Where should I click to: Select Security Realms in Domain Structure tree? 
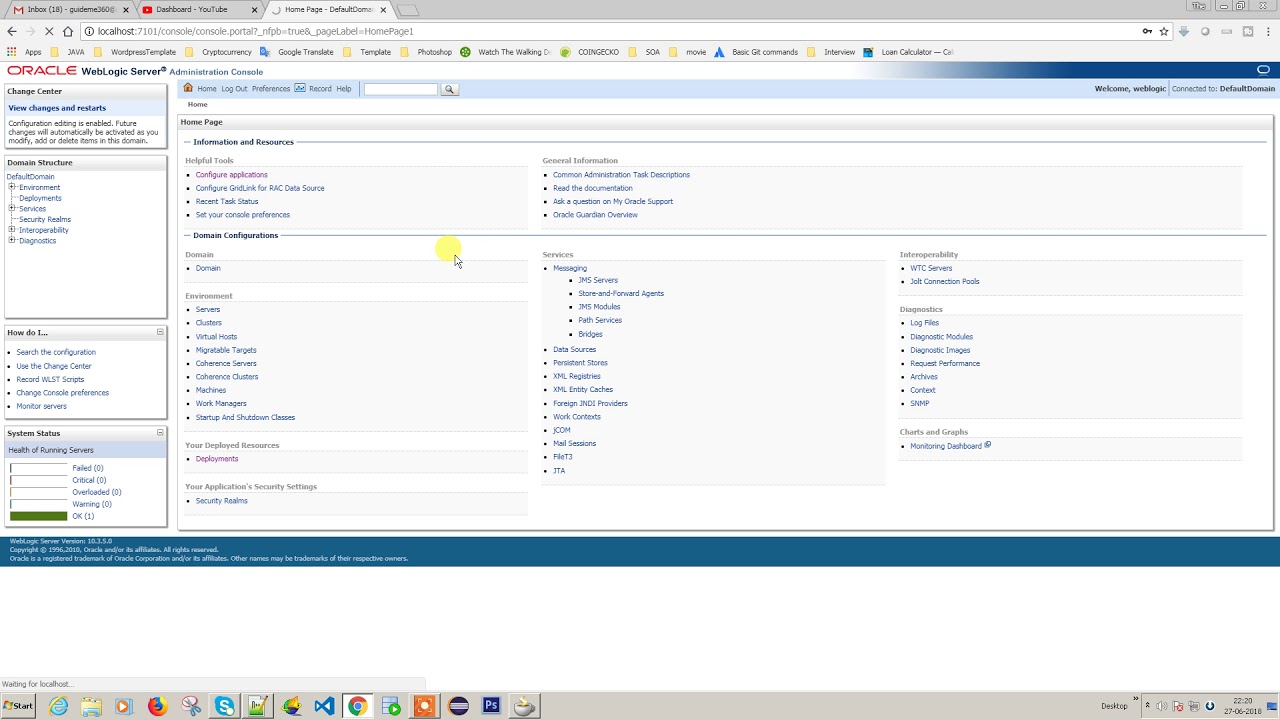[x=45, y=219]
